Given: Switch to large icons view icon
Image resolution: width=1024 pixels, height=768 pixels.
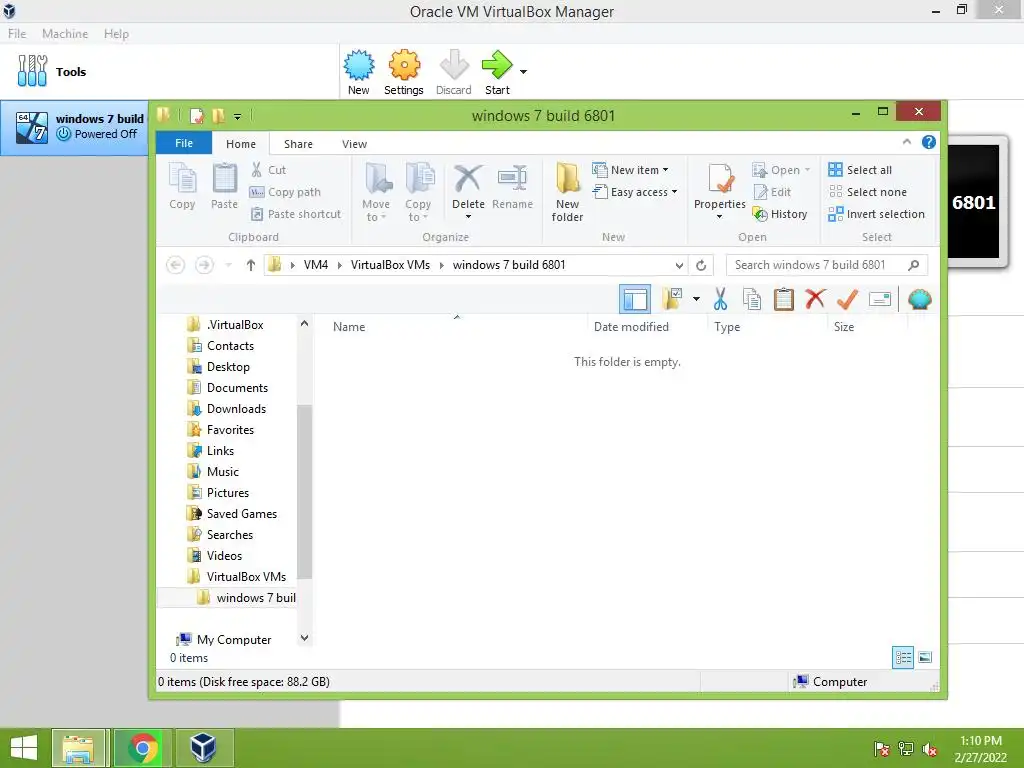Looking at the screenshot, I should tap(925, 658).
